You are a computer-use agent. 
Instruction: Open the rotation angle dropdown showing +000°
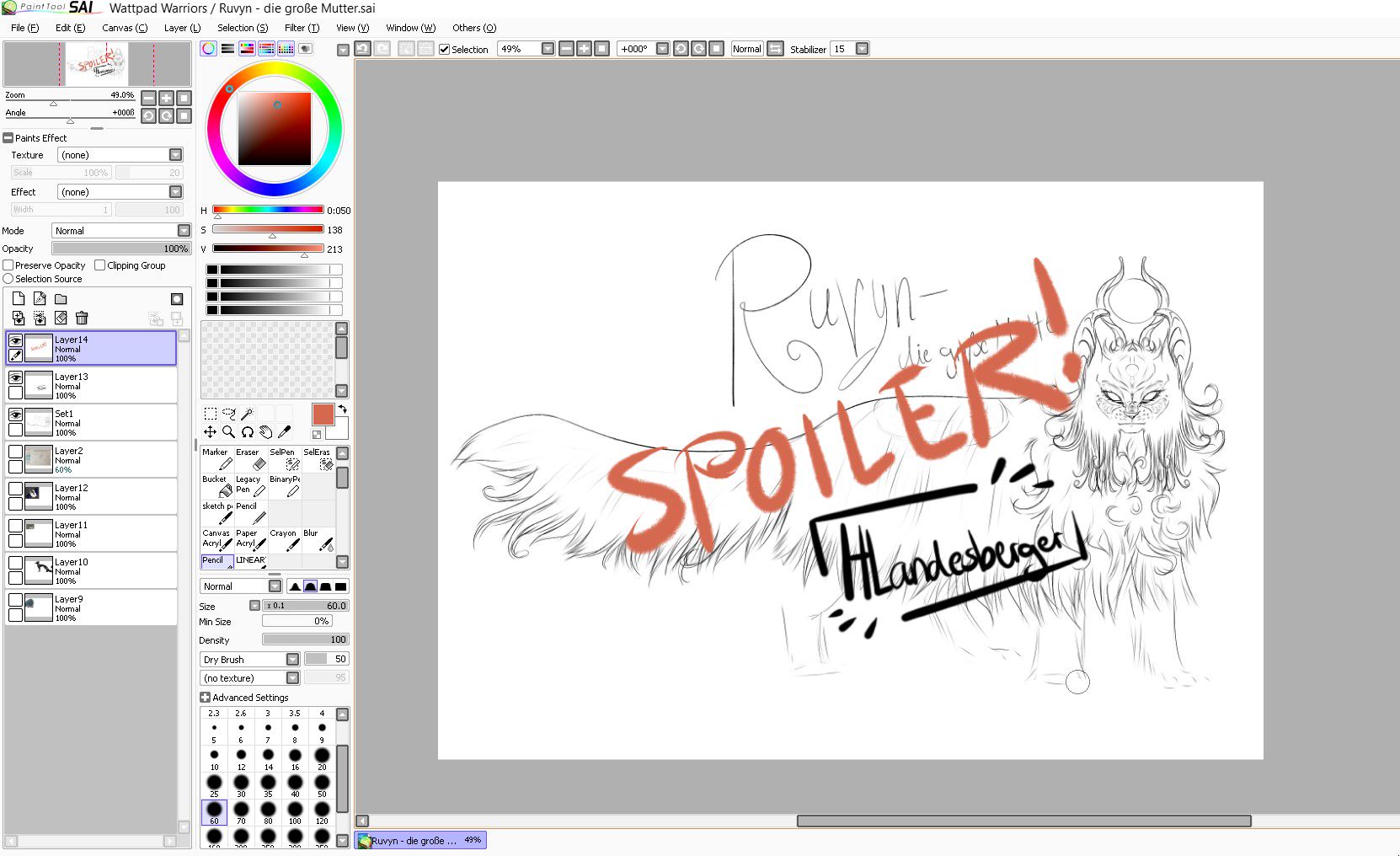click(x=663, y=49)
